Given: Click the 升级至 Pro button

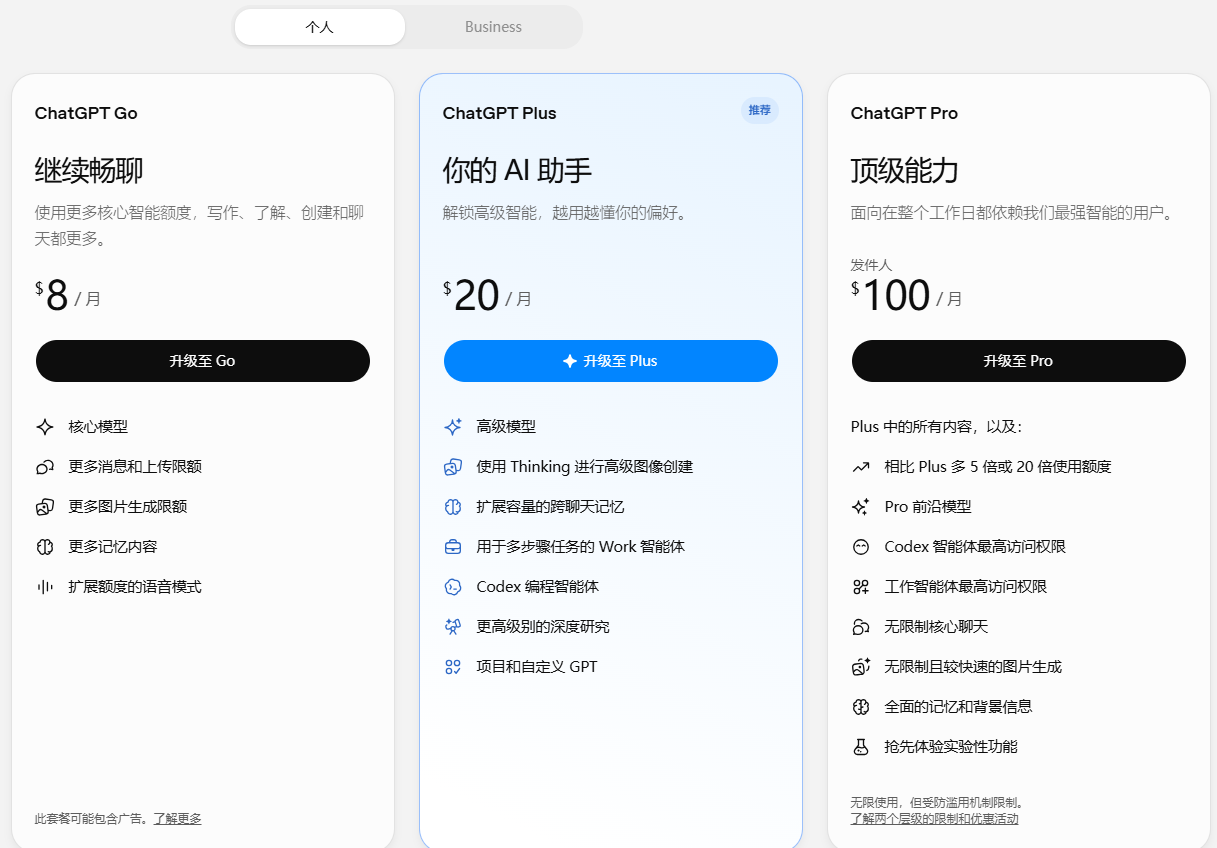Looking at the screenshot, I should click(1019, 361).
